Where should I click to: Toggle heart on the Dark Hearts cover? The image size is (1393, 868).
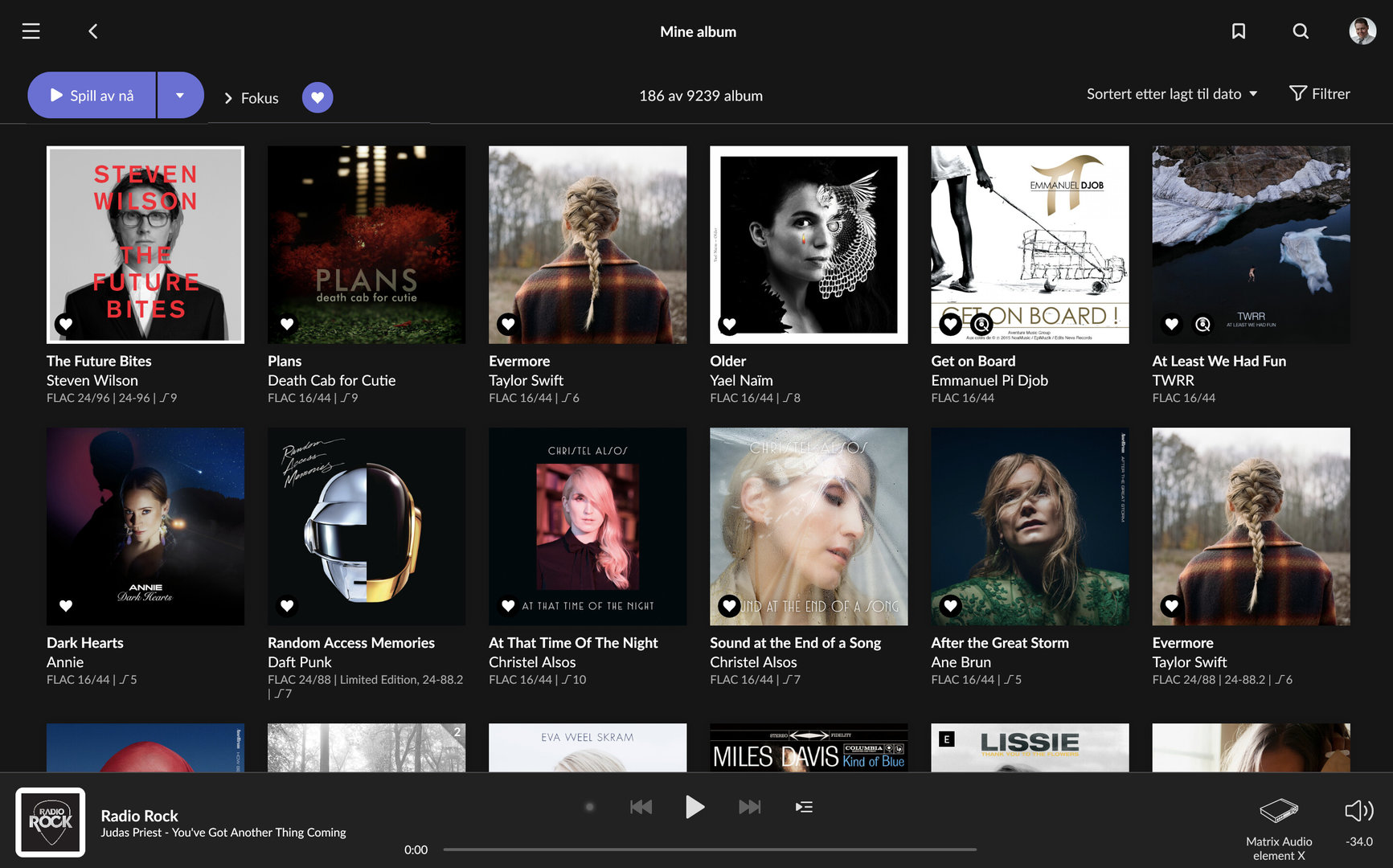coord(66,605)
